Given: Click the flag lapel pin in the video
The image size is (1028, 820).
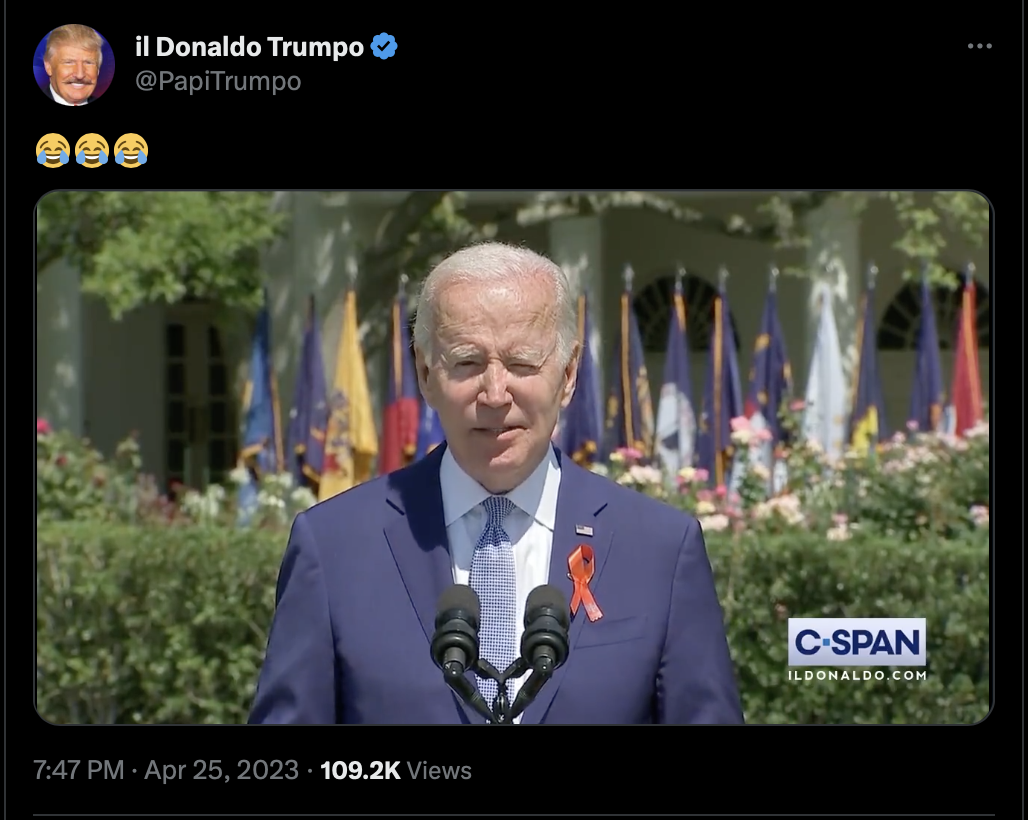Looking at the screenshot, I should tap(583, 530).
